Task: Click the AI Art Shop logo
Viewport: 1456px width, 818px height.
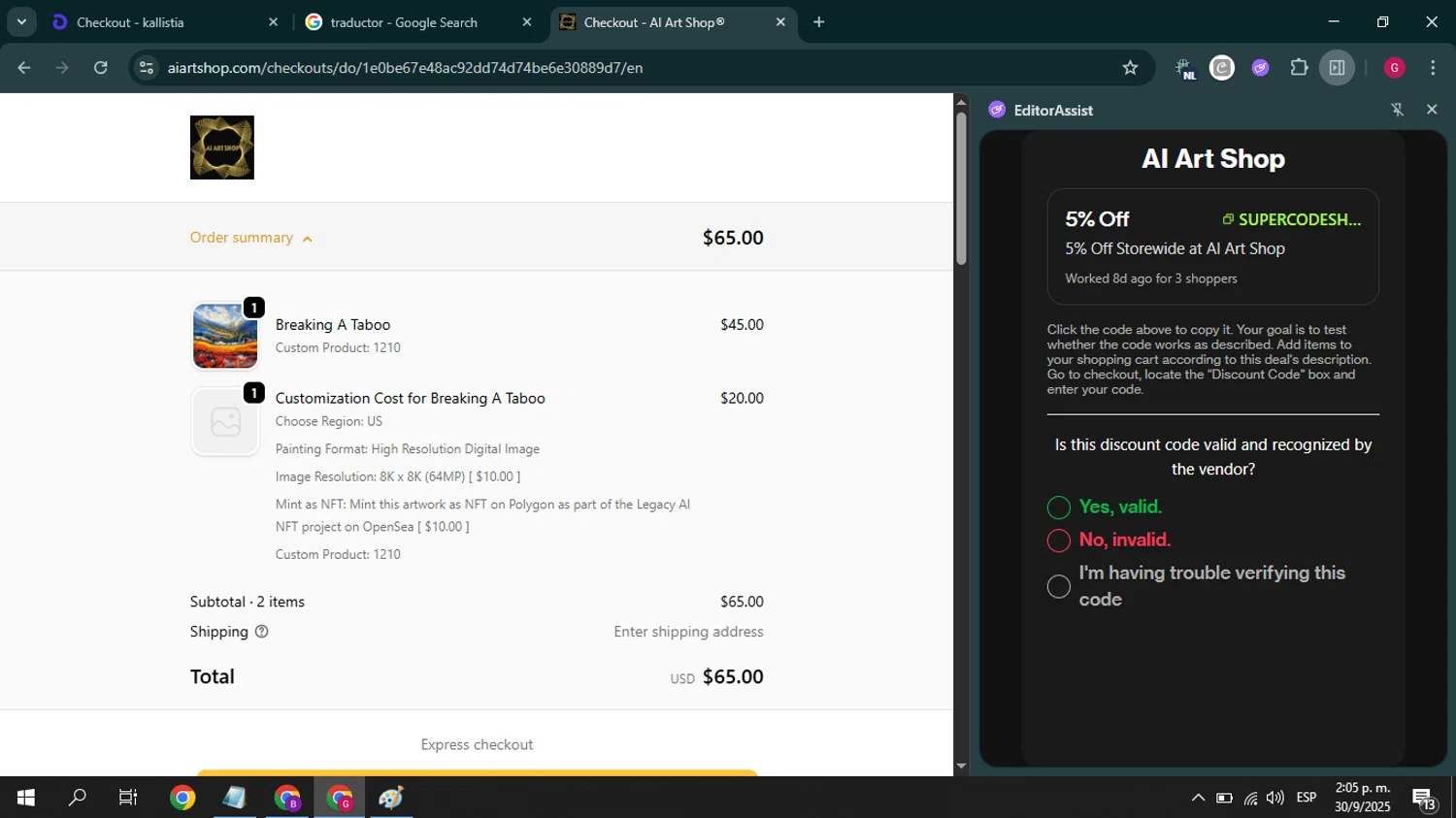Action: coord(222,147)
